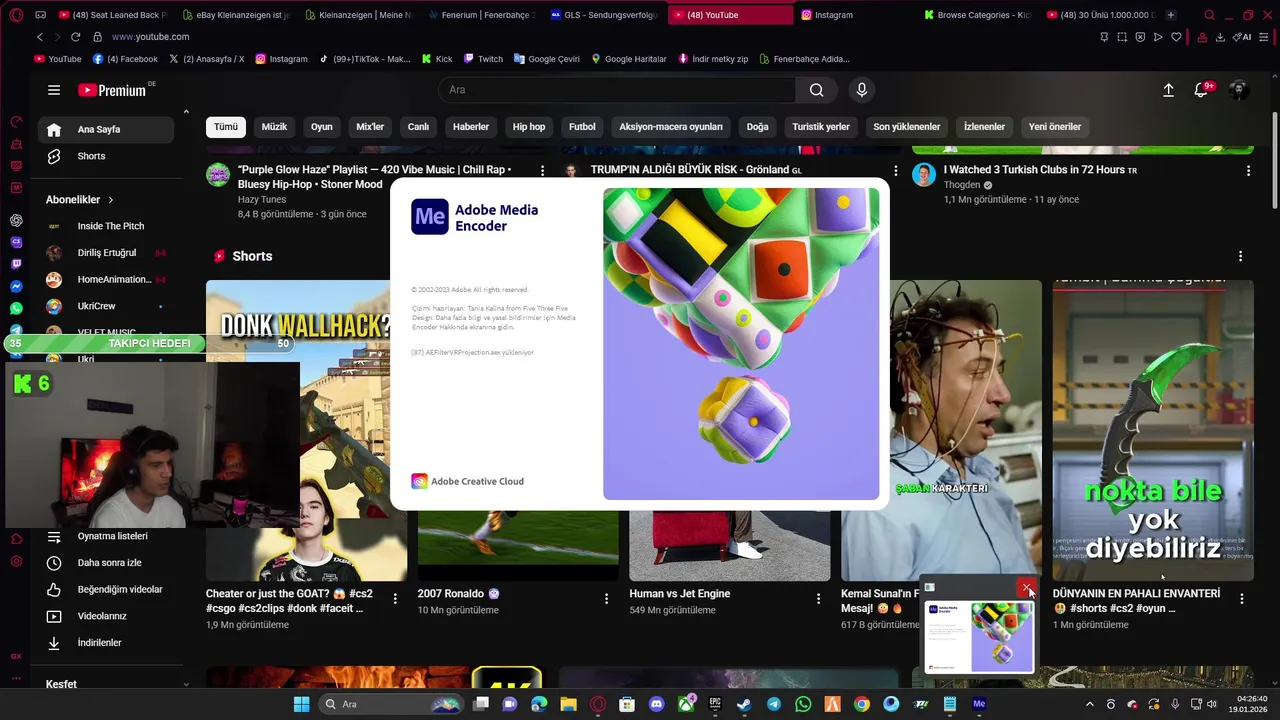Open Google Chrome from the taskbar

(x=862, y=704)
